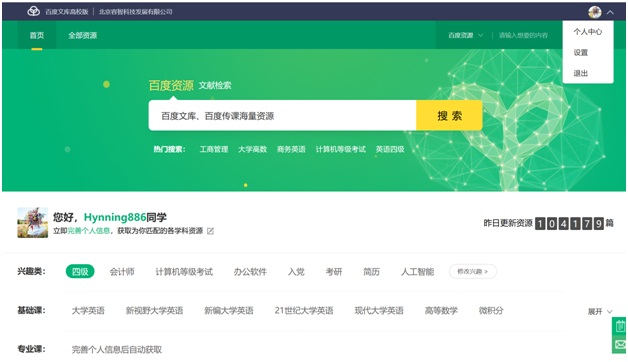Select the 人工智能 interest tag
628x362 pixels.
pyautogui.click(x=417, y=272)
